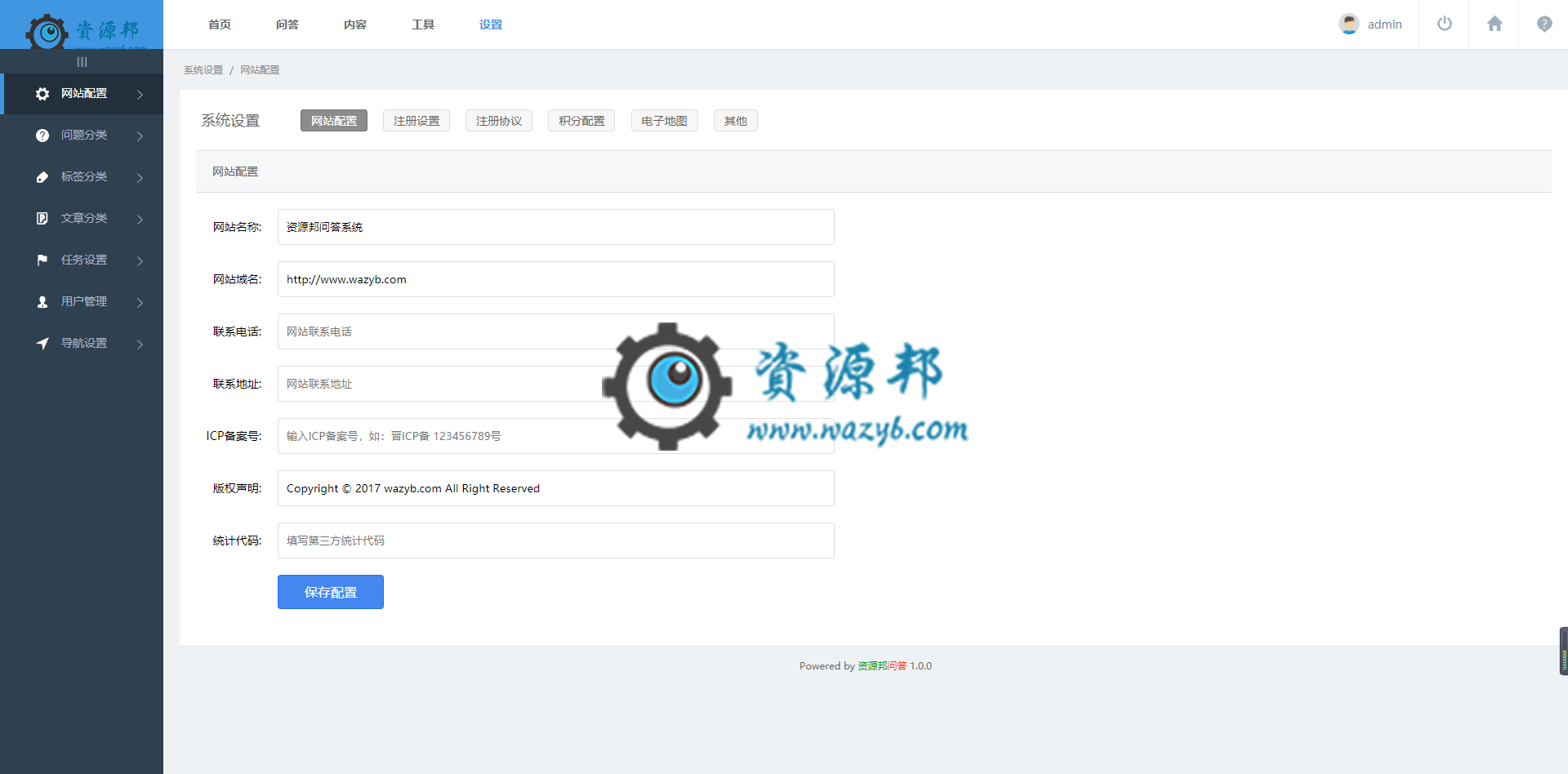Focus the 联系电话 input field
Viewport: 1568px width, 774px height.
[x=556, y=331]
